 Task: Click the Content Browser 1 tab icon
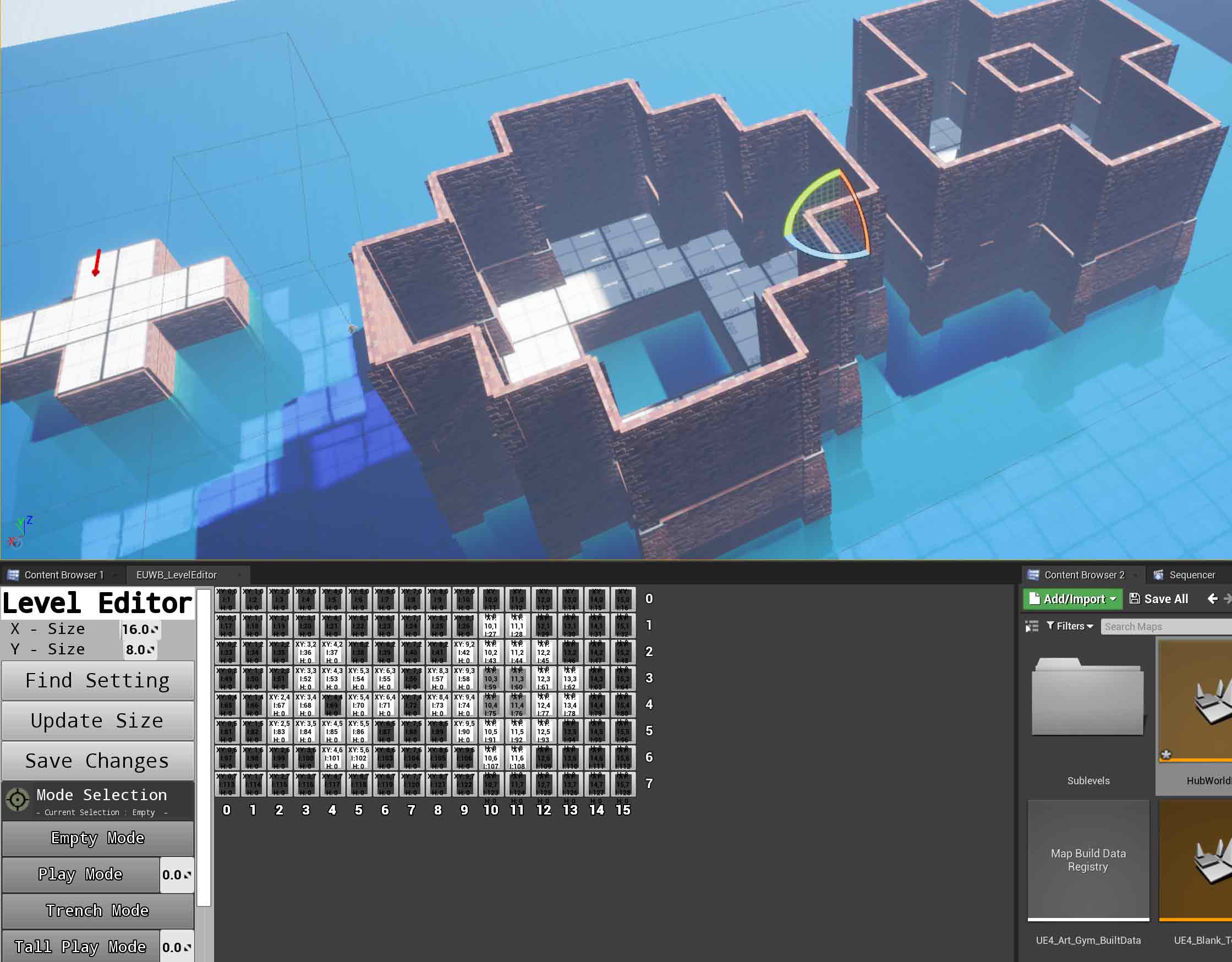[x=13, y=575]
